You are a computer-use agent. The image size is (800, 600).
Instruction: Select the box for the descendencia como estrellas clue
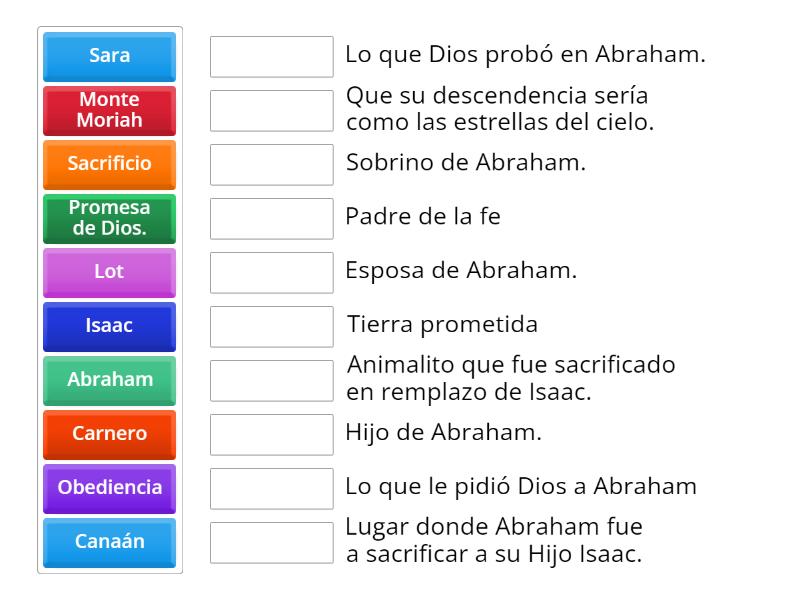pyautogui.click(x=272, y=111)
